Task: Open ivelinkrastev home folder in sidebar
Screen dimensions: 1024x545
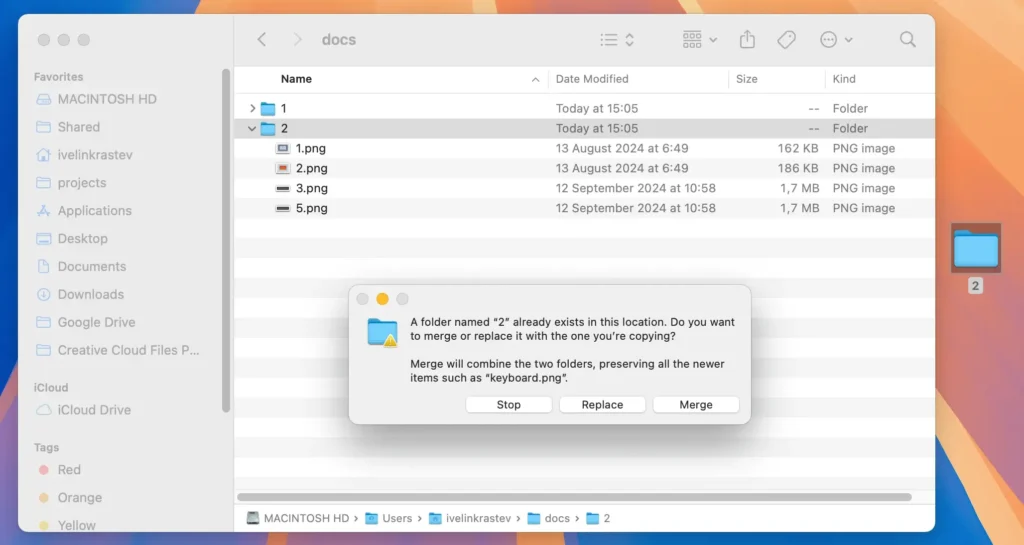Action: click(x=95, y=155)
